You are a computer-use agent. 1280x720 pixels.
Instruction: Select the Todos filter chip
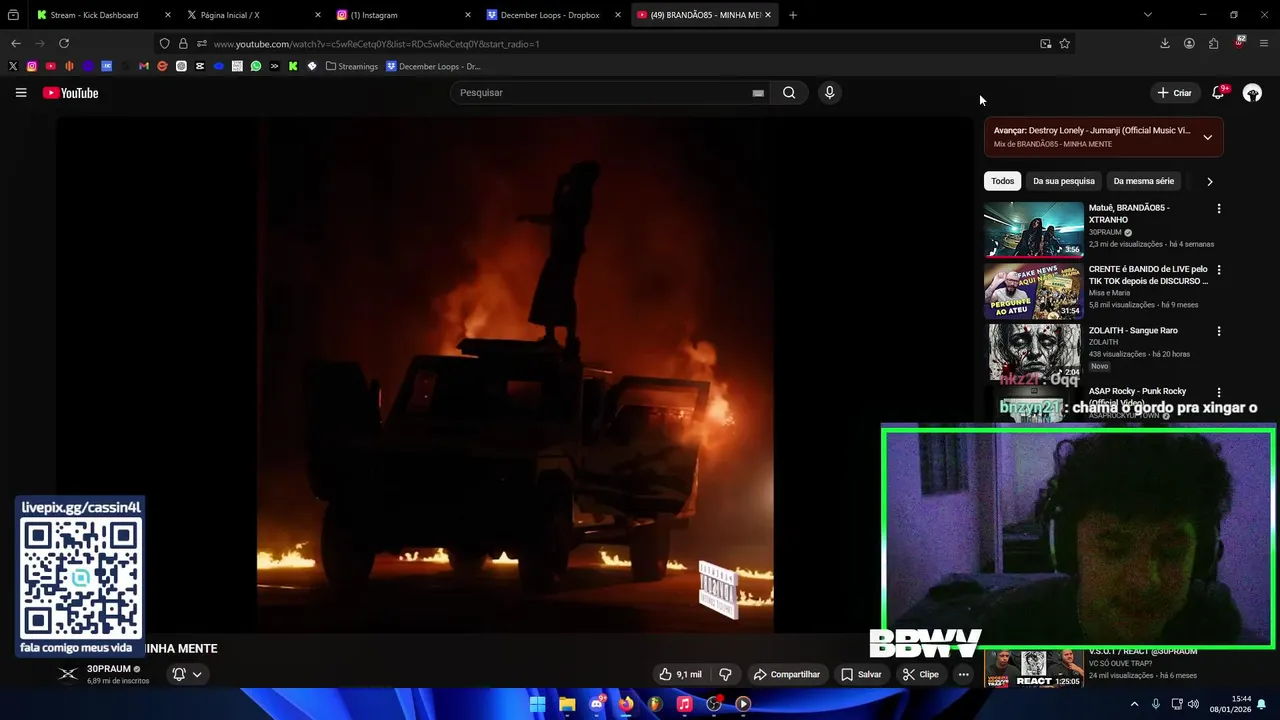click(x=1003, y=182)
